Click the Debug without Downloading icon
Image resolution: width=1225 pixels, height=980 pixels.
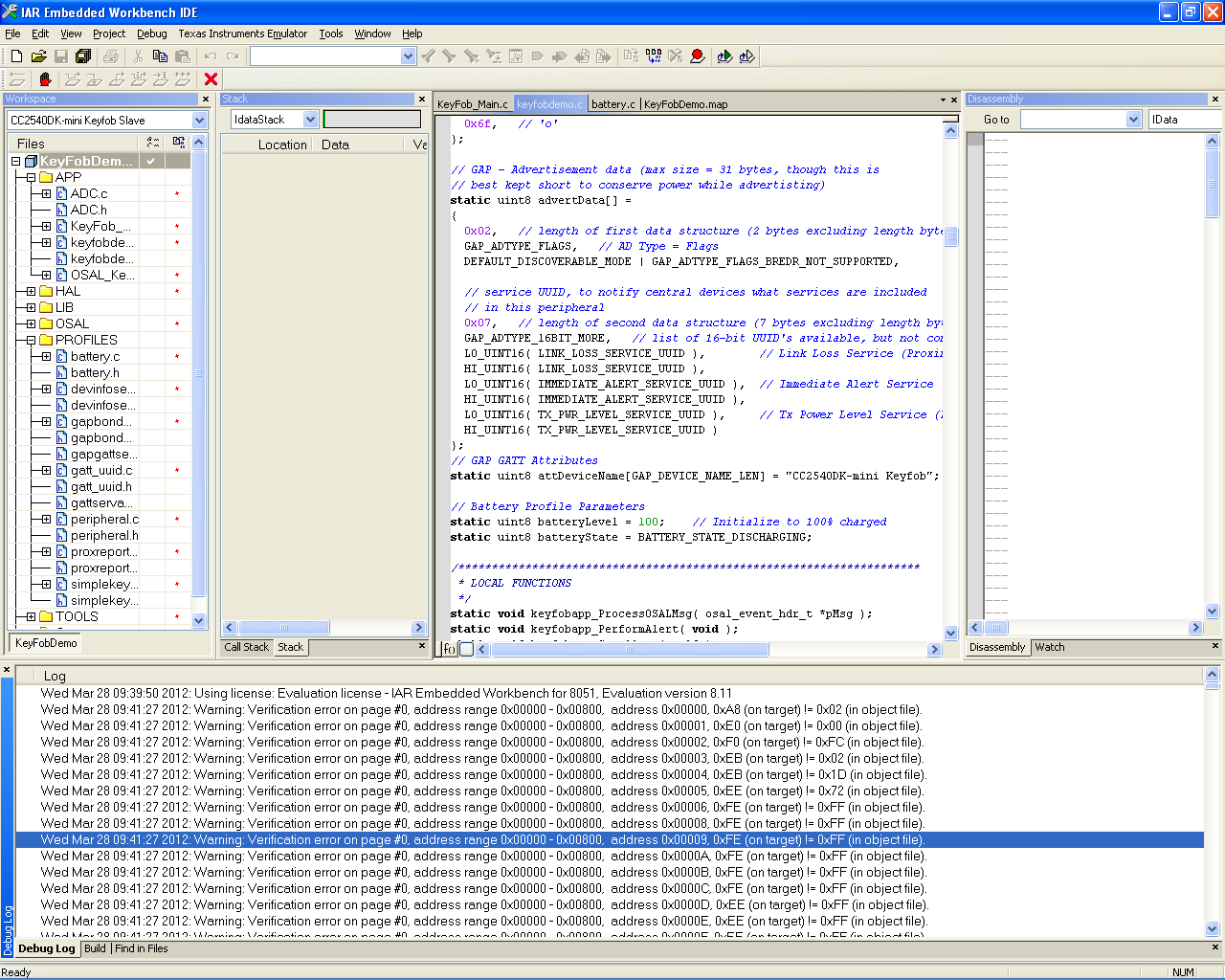[747, 56]
